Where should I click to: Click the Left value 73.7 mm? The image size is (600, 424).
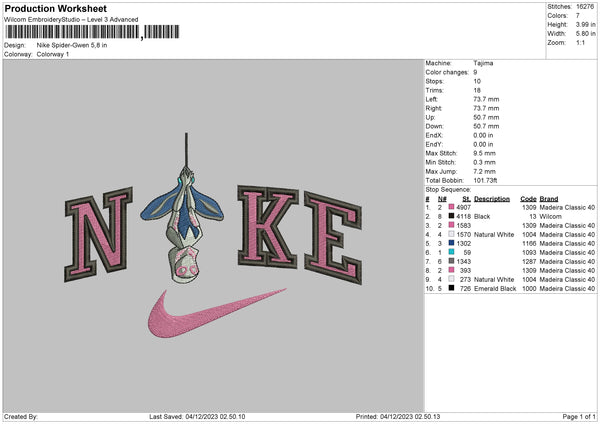click(486, 99)
